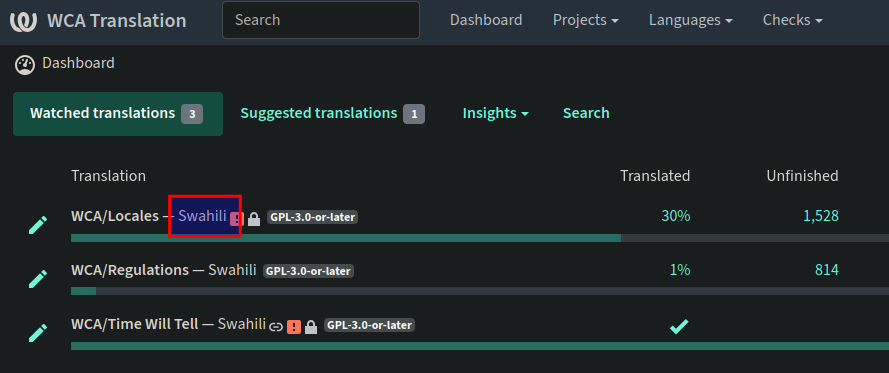Screen dimensions: 889x373
Task: Click the Translation column header
Action: tap(108, 176)
